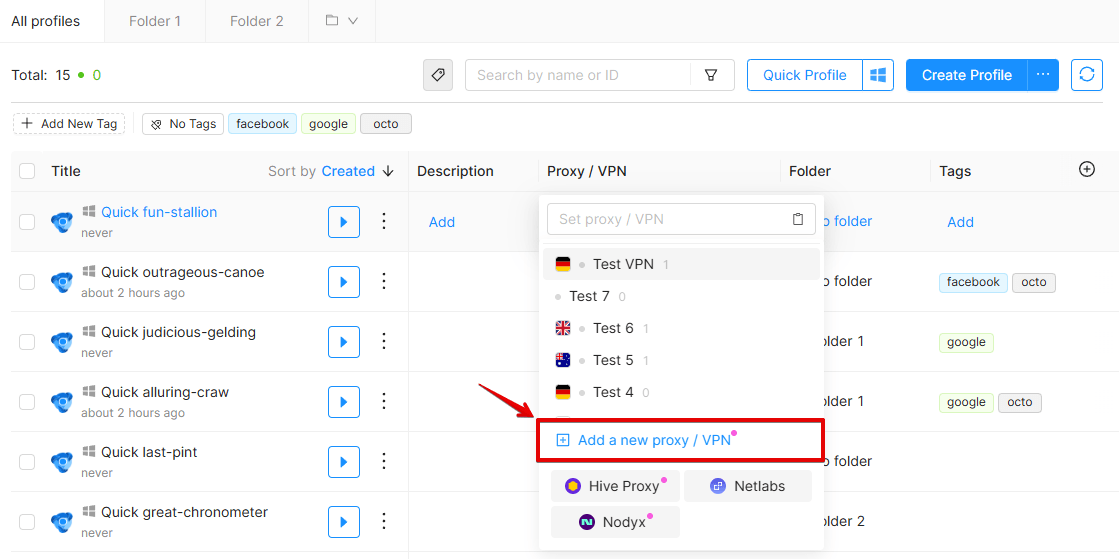The height and width of the screenshot is (559, 1119).
Task: Choose Windows OS for Quick Profile
Action: (x=878, y=75)
